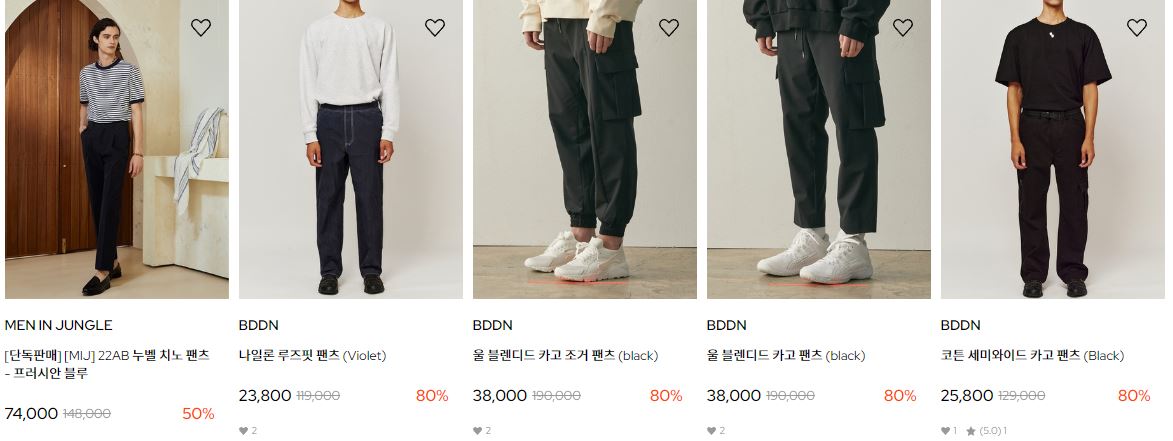1173x441 pixels.
Task: Open MEN IN JUNGLE brand link
Action: coord(58,325)
